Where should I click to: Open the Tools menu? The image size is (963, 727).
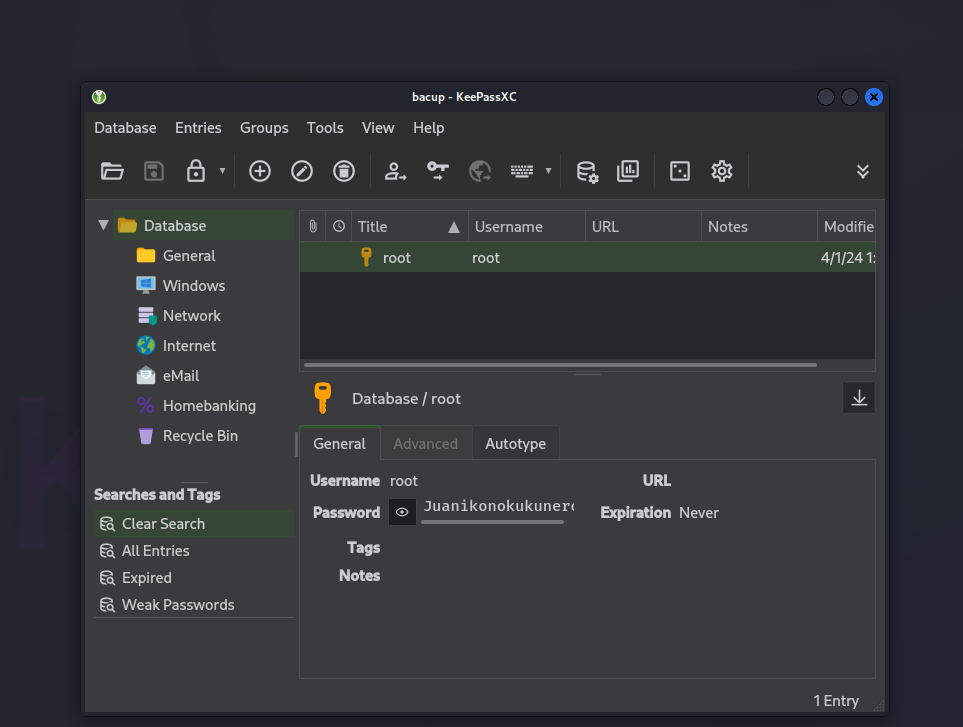[x=325, y=128]
